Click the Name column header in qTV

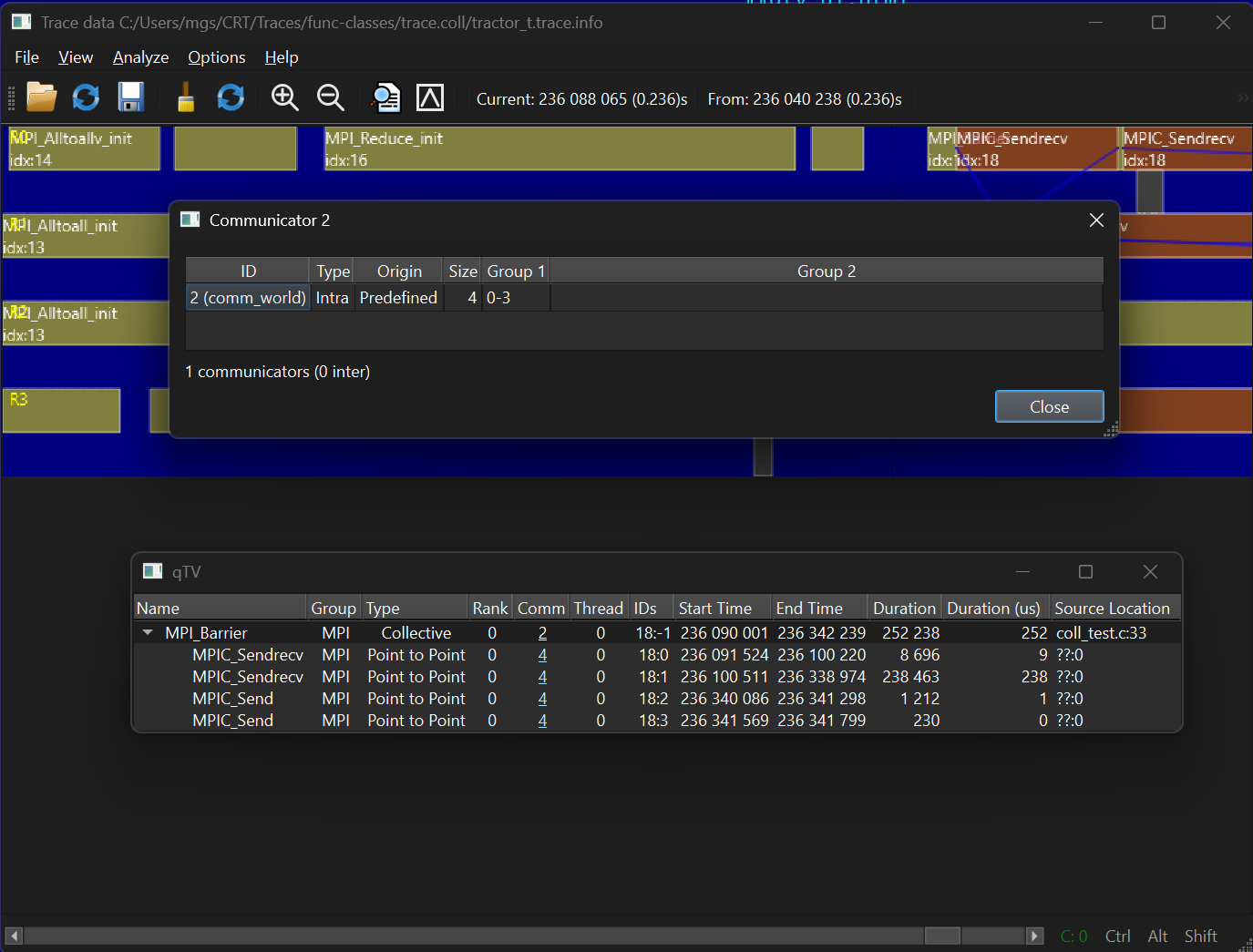tap(220, 608)
